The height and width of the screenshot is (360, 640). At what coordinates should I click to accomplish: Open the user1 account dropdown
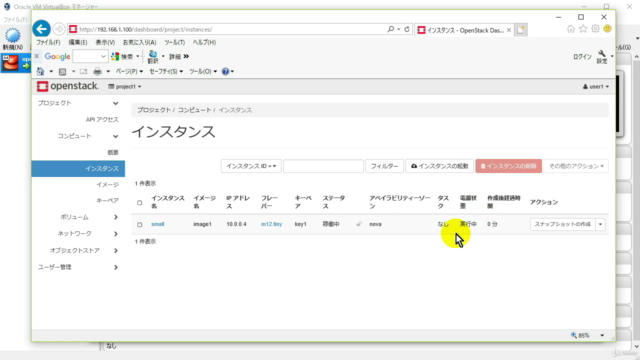596,87
